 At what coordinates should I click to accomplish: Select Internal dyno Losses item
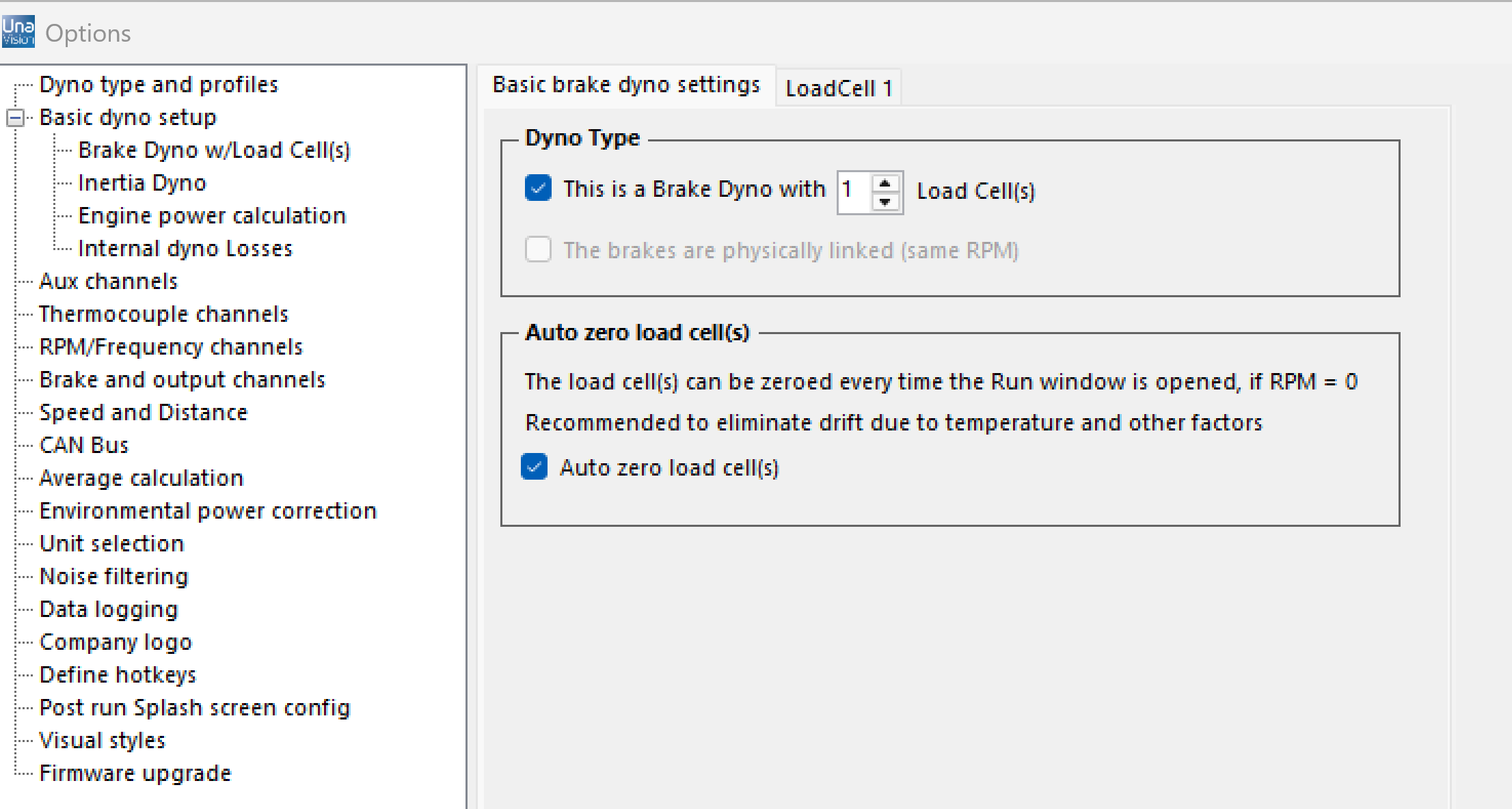[185, 249]
